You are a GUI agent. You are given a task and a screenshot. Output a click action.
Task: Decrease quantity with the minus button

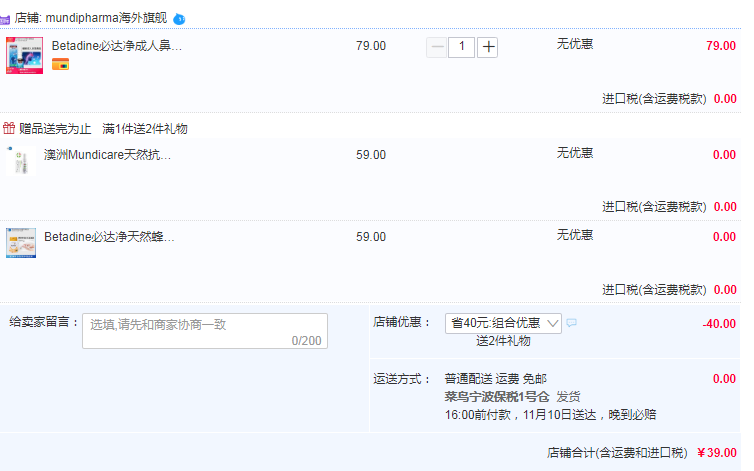click(x=436, y=47)
